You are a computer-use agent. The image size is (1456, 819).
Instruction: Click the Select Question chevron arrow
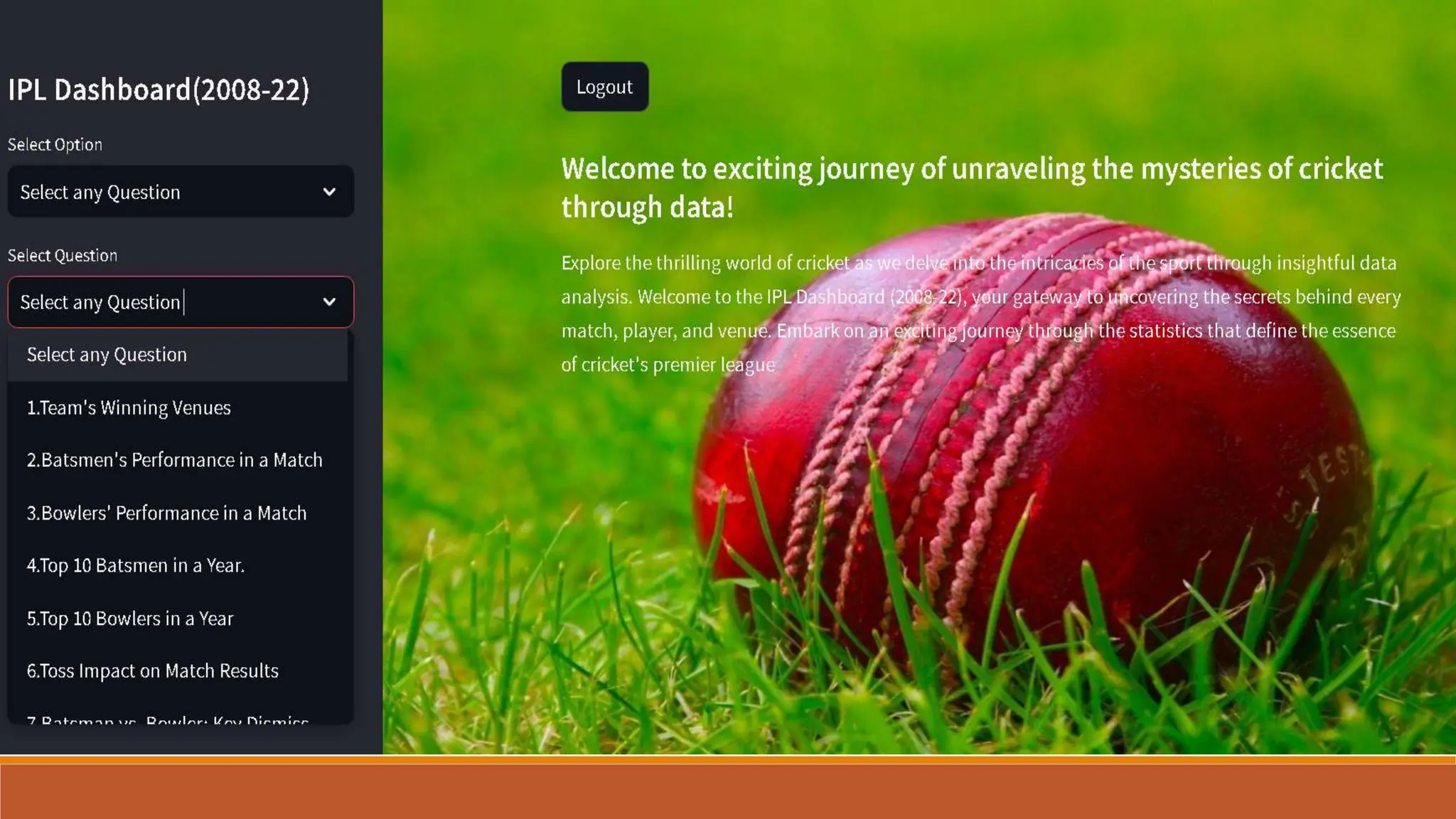329,302
